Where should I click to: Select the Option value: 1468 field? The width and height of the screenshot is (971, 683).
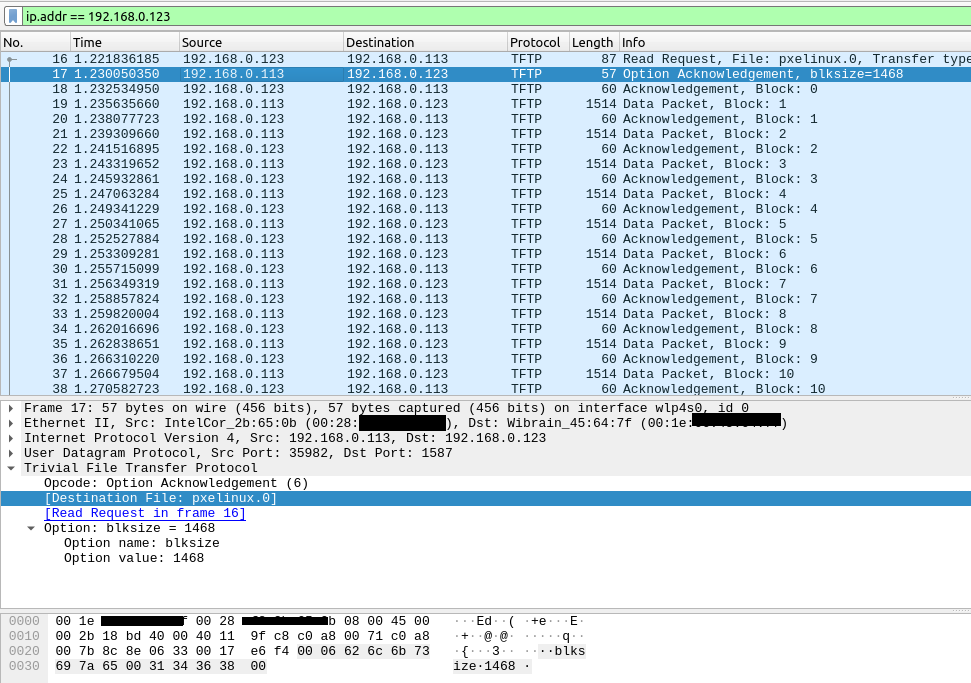point(134,558)
